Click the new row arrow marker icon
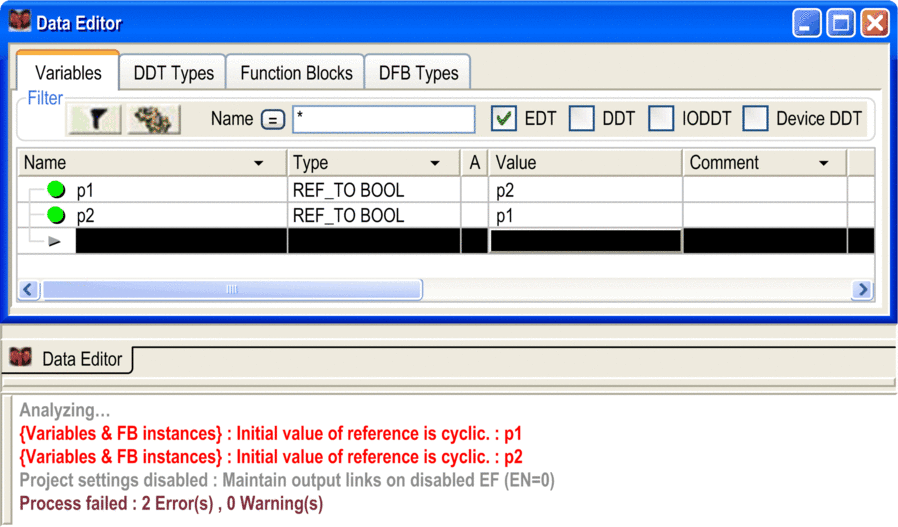The width and height of the screenshot is (898, 527). coord(54,241)
